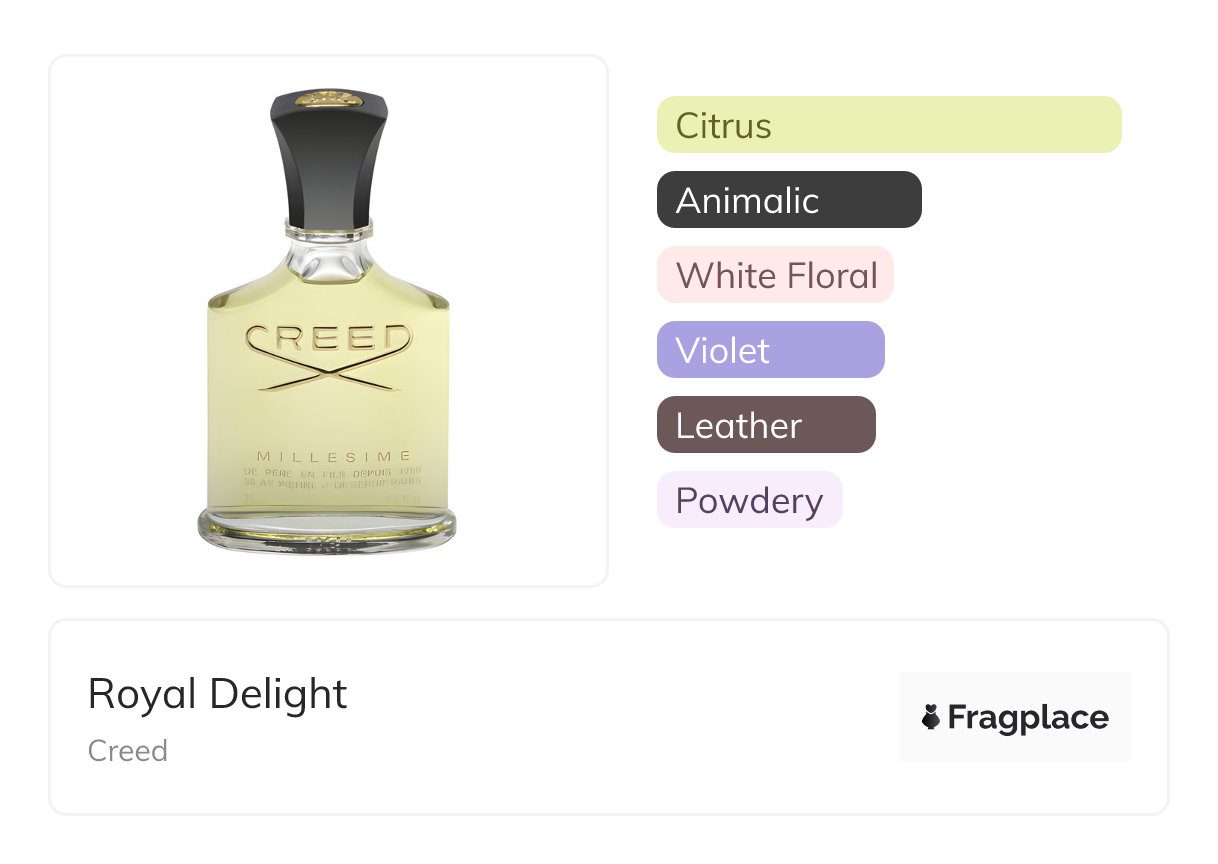Image resolution: width=1218 pixels, height=864 pixels.
Task: Click the gold CREED logo on bottle
Action: click(329, 338)
